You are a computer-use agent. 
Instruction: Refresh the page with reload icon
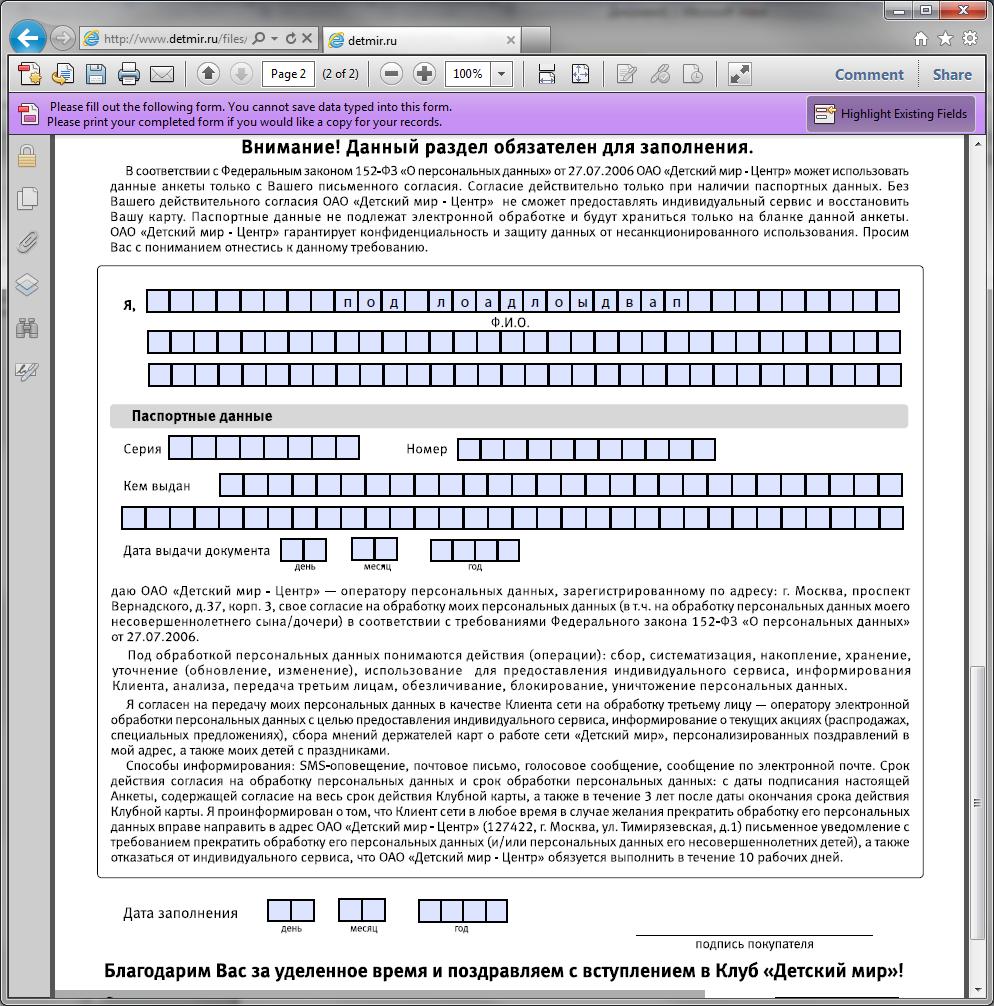point(291,38)
